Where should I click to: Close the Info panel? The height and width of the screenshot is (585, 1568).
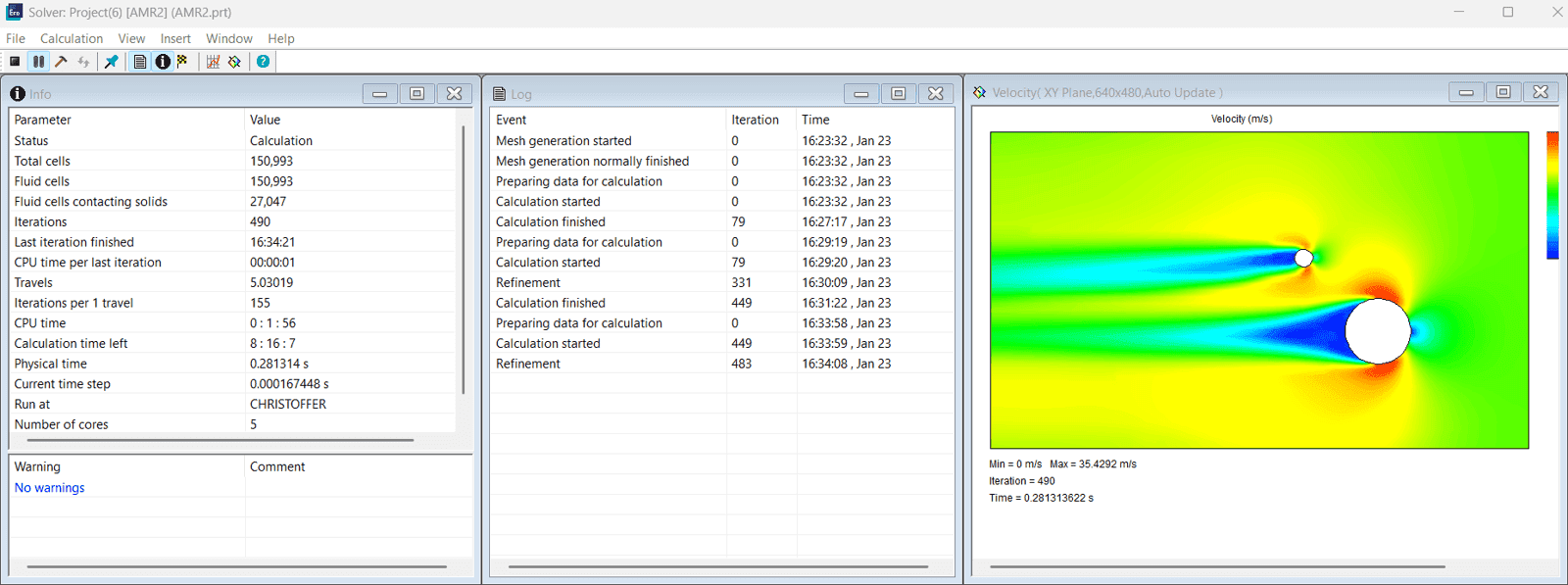454,94
